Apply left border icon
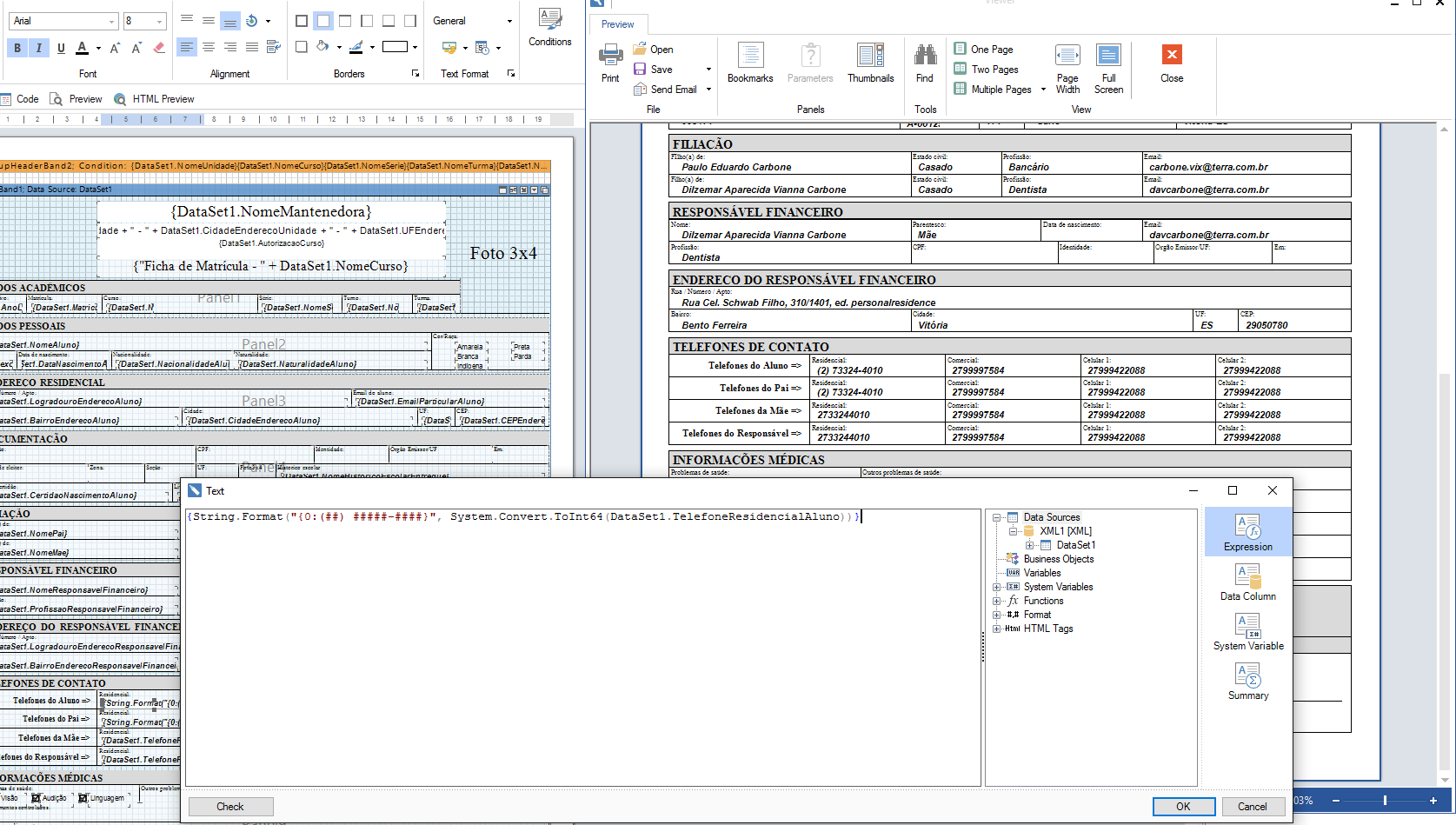This screenshot has height=825, width=1456. tap(367, 20)
